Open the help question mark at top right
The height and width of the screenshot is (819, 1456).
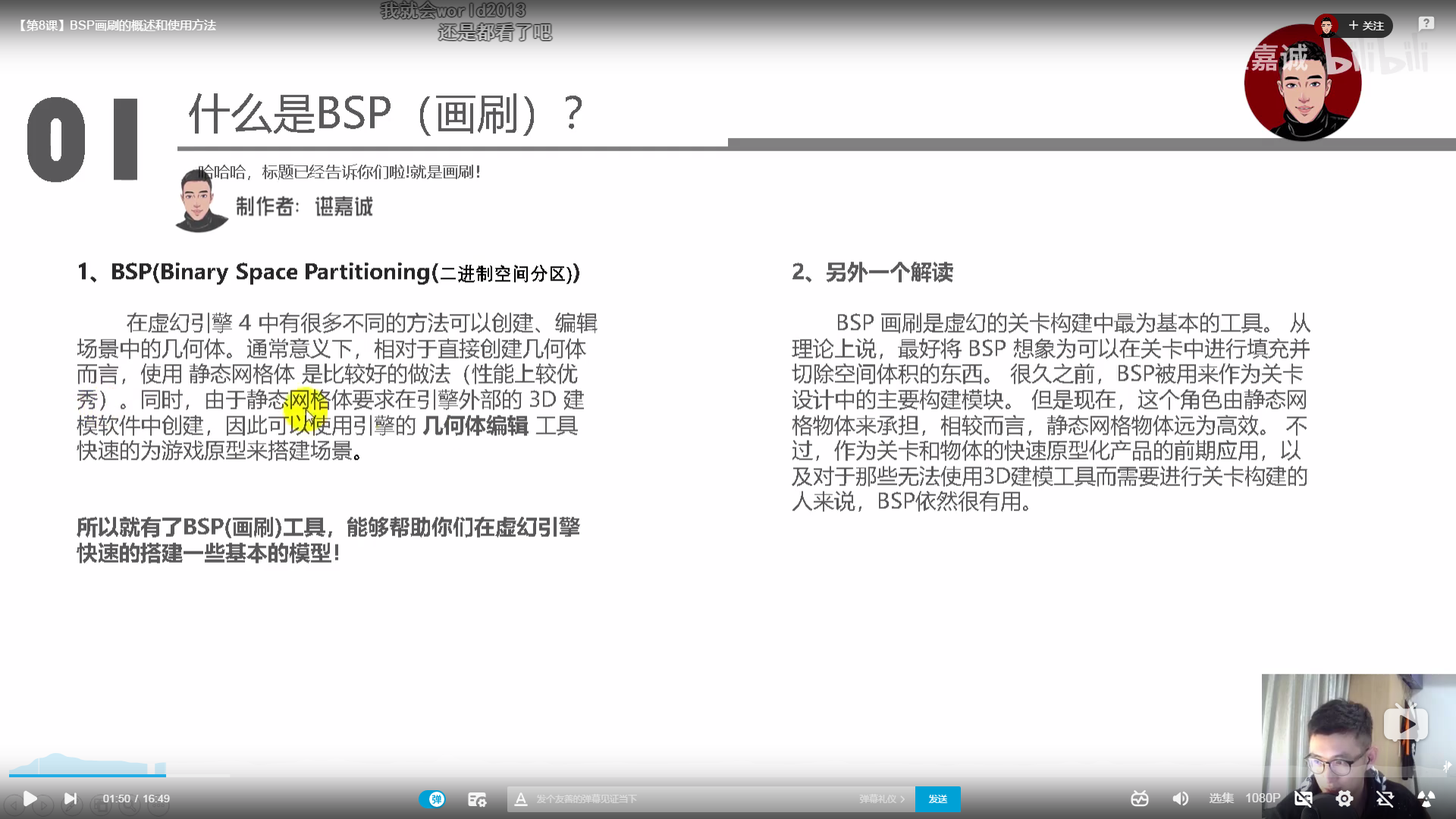click(1427, 24)
